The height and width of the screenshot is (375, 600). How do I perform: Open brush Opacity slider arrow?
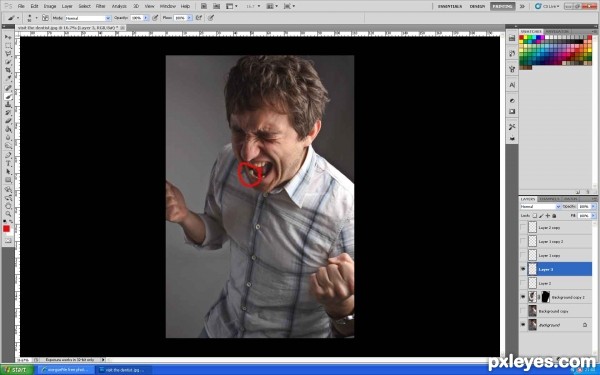point(146,18)
